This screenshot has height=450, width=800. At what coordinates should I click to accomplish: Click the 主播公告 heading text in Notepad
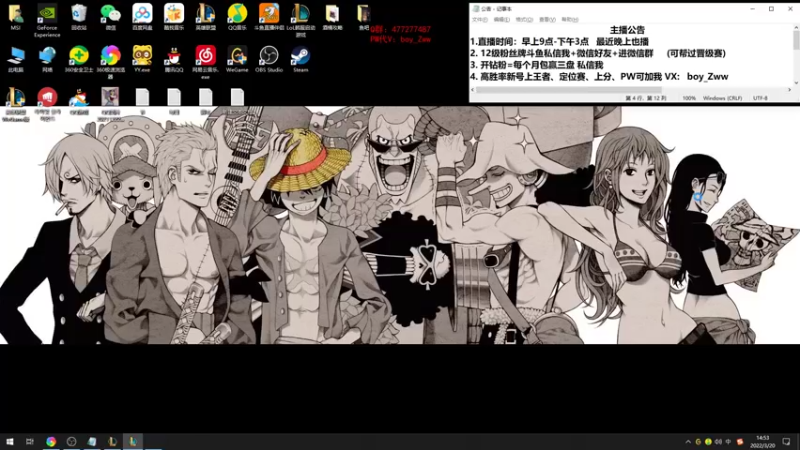[x=627, y=30]
